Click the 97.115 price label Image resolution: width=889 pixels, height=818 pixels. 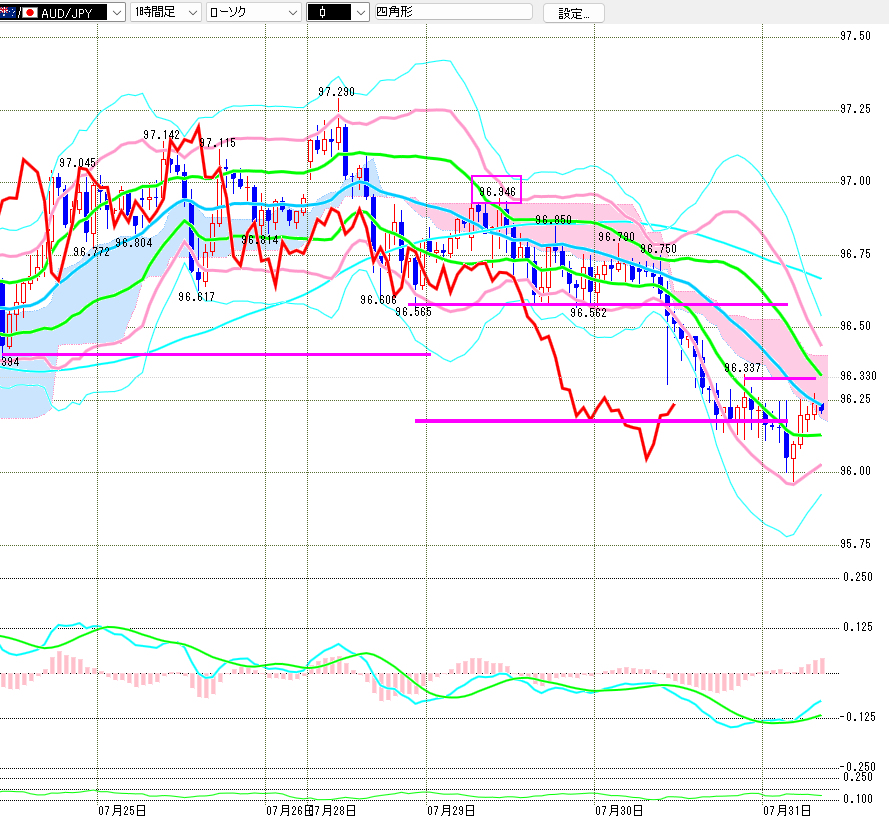pyautogui.click(x=218, y=143)
